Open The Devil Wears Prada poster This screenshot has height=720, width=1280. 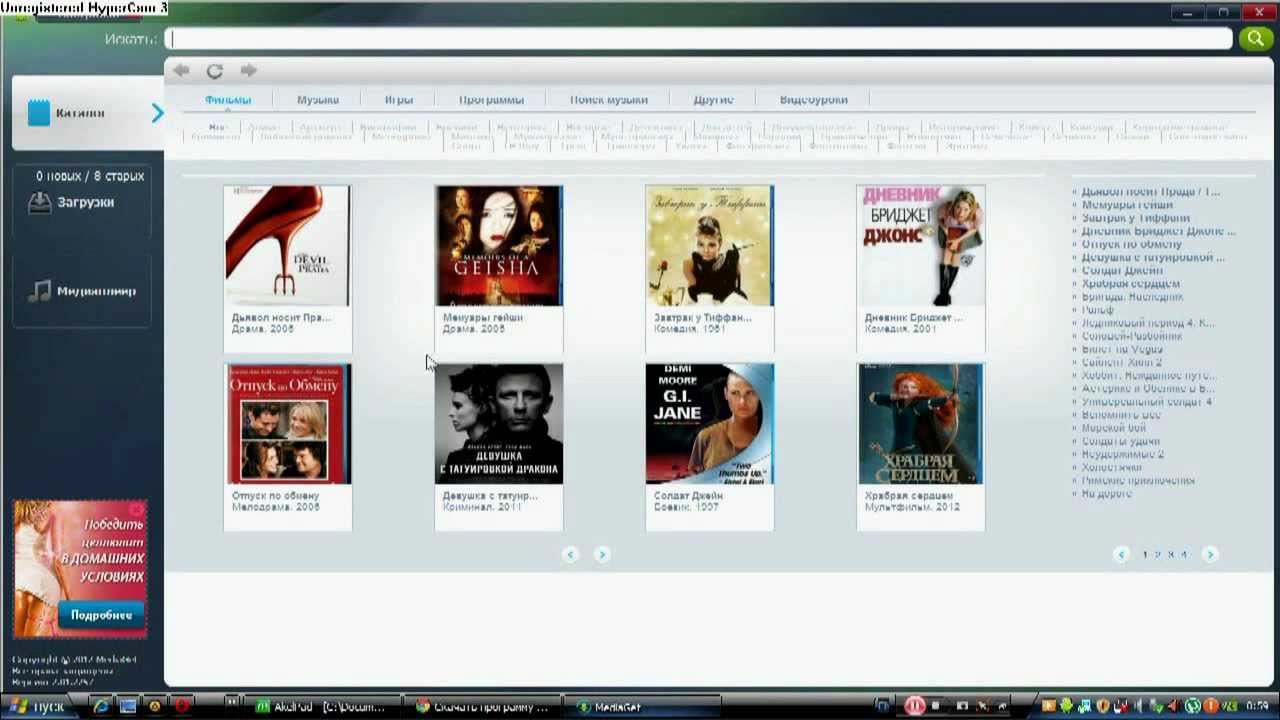coord(287,246)
